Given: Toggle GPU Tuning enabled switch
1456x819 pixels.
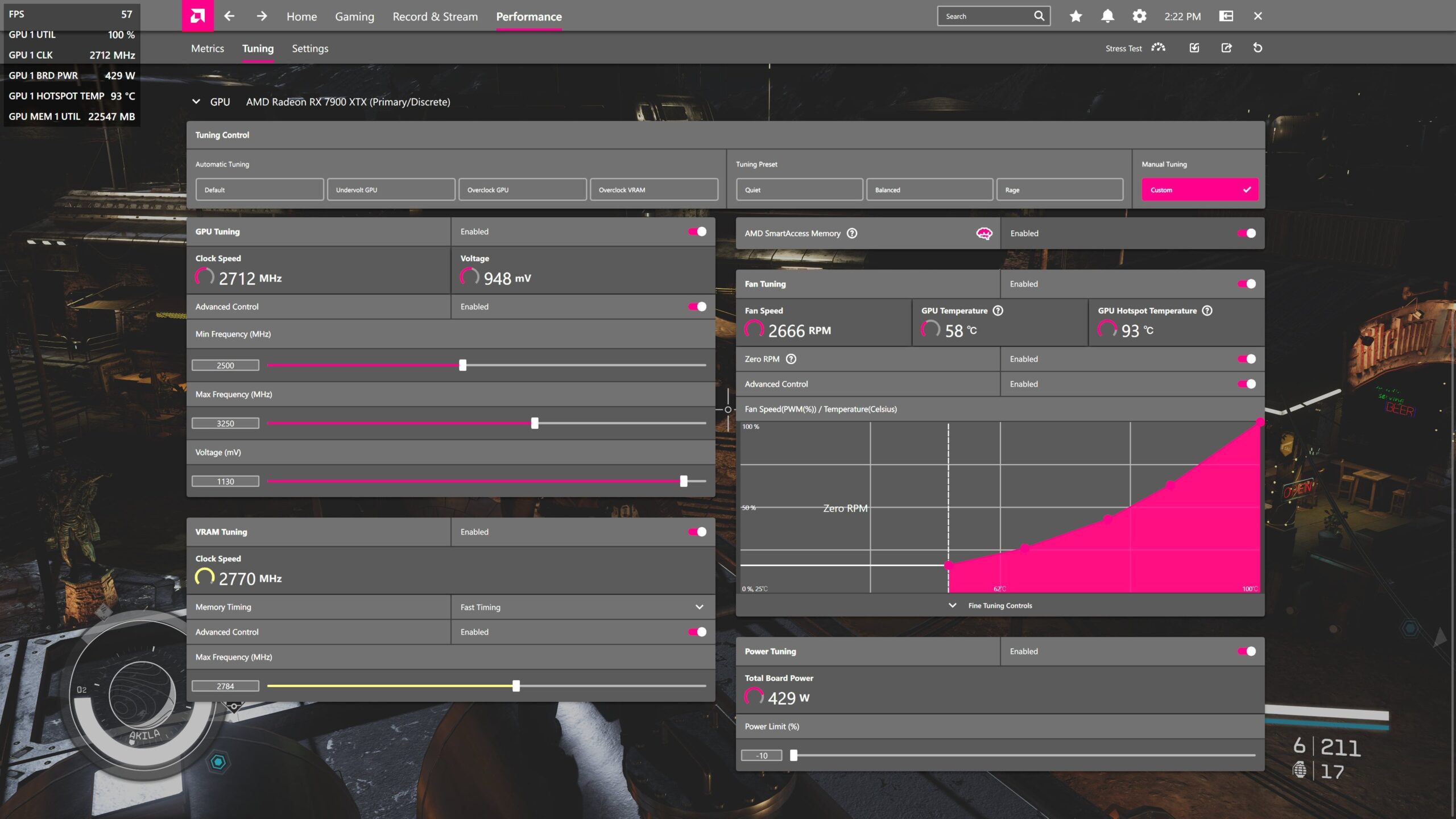Looking at the screenshot, I should 697,231.
